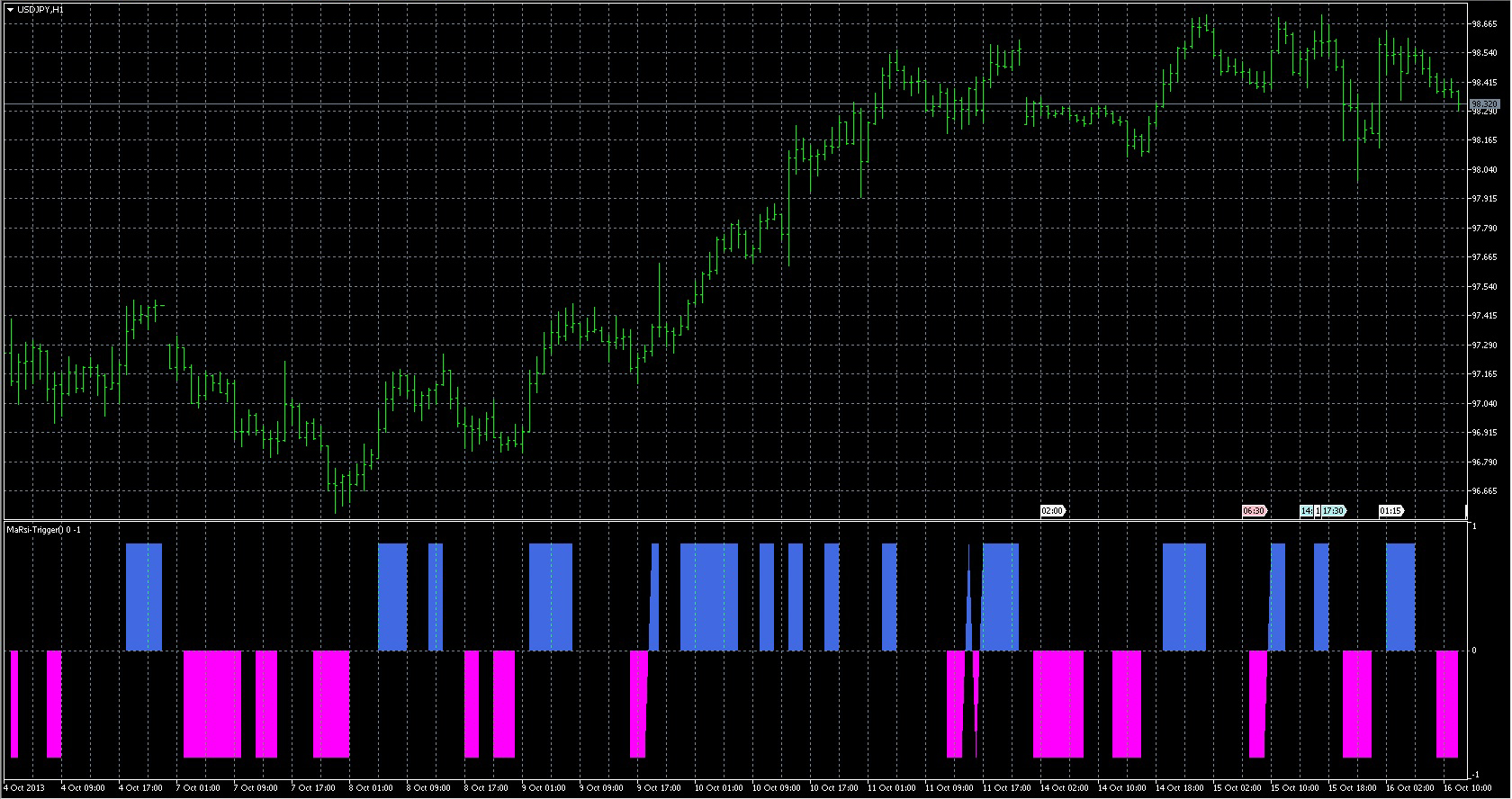Click the 97.040 price level
The image size is (1512, 799).
pos(1484,404)
